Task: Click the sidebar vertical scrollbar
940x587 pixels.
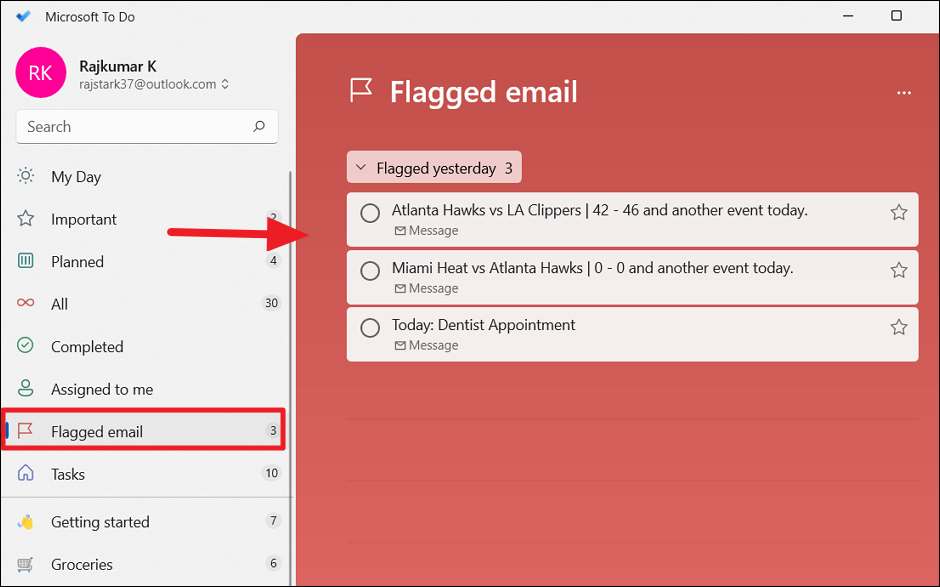Action: pyautogui.click(x=291, y=378)
